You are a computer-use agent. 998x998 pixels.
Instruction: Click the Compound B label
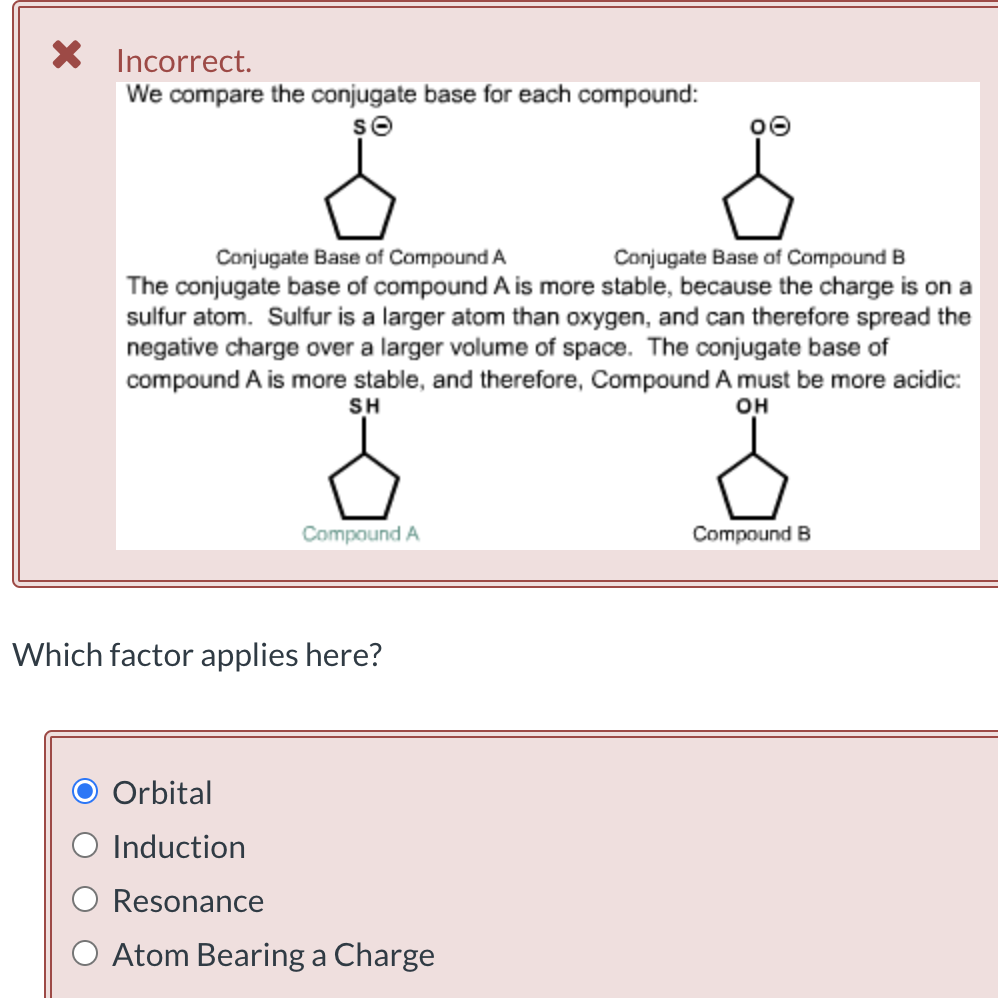coord(749,533)
